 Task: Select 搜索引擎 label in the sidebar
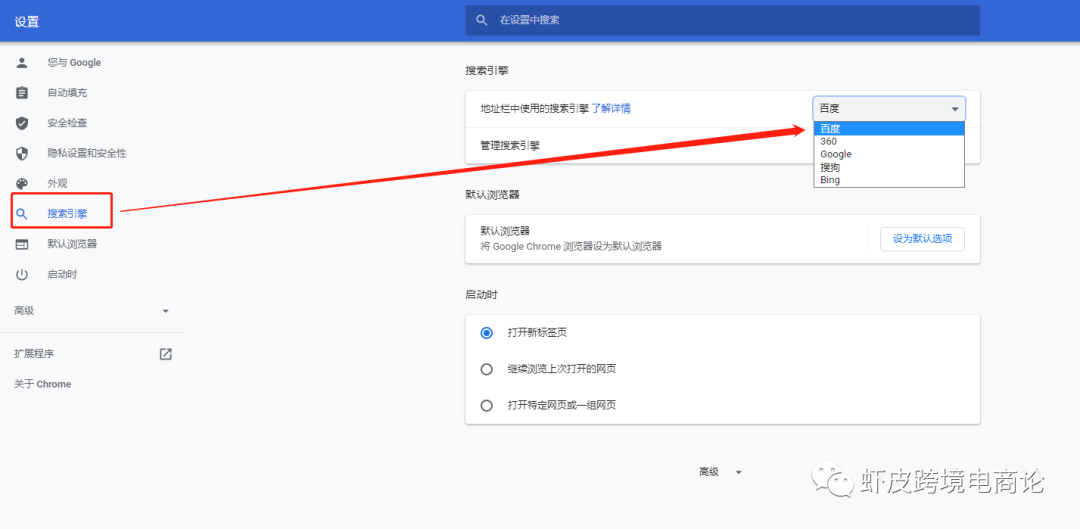(68, 214)
